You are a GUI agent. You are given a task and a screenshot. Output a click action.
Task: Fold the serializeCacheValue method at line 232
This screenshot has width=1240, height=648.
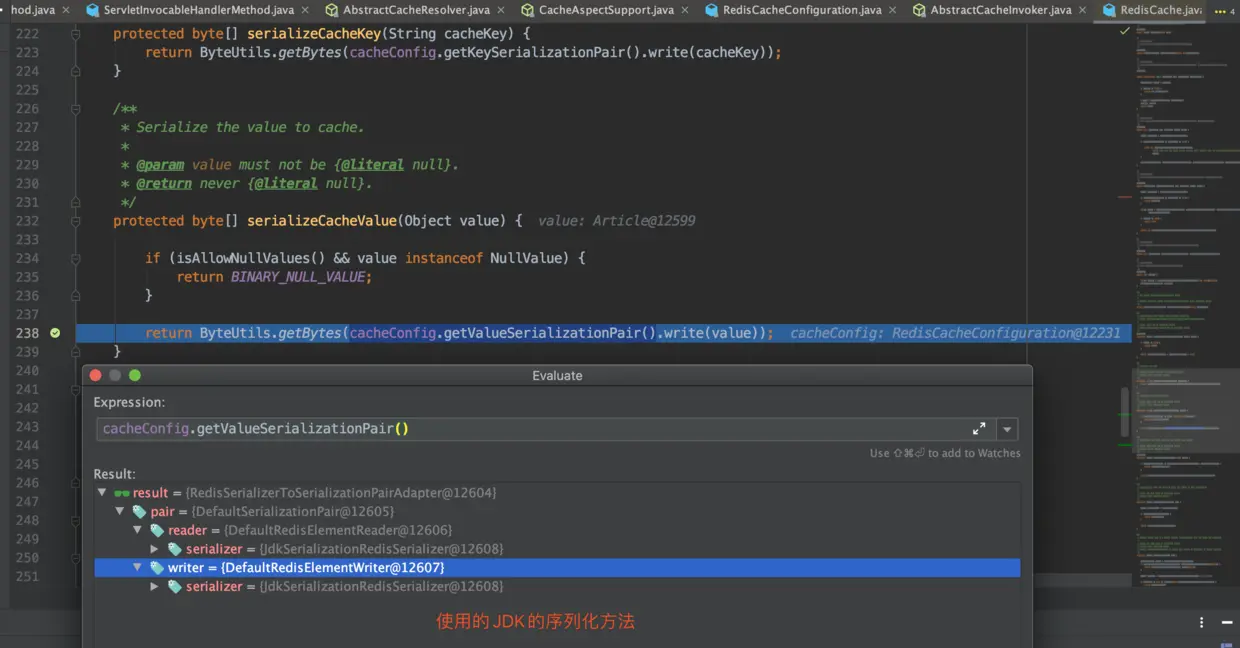[76, 221]
